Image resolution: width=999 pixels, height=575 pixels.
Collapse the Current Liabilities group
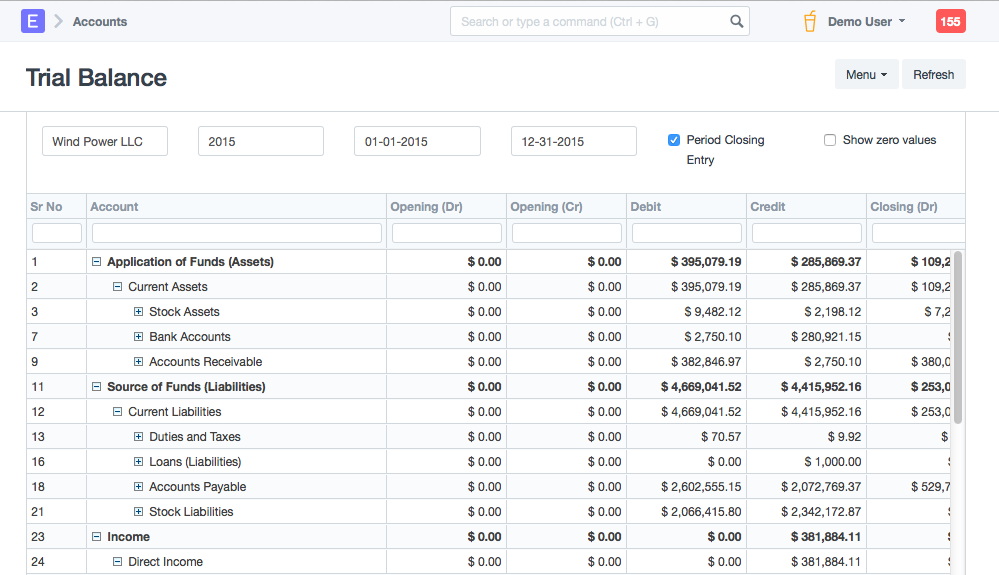[118, 412]
